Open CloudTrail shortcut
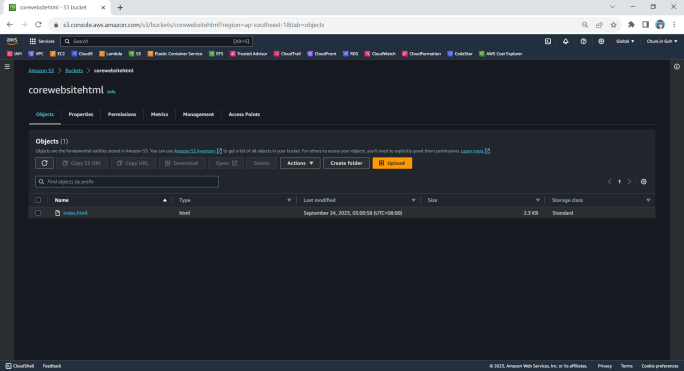The width and height of the screenshot is (684, 371). point(287,54)
